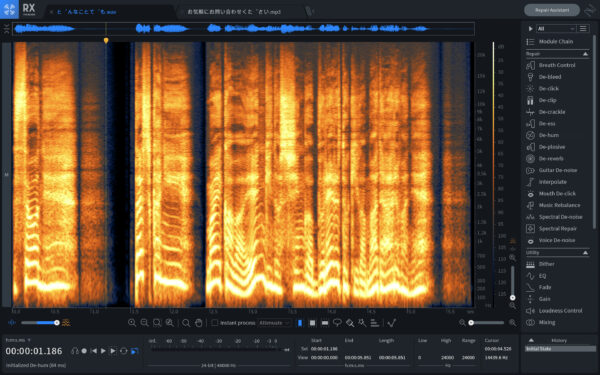The height and width of the screenshot is (375, 600).
Task: Toggle waveform view icon beside opacity slider
Action: tap(12, 323)
